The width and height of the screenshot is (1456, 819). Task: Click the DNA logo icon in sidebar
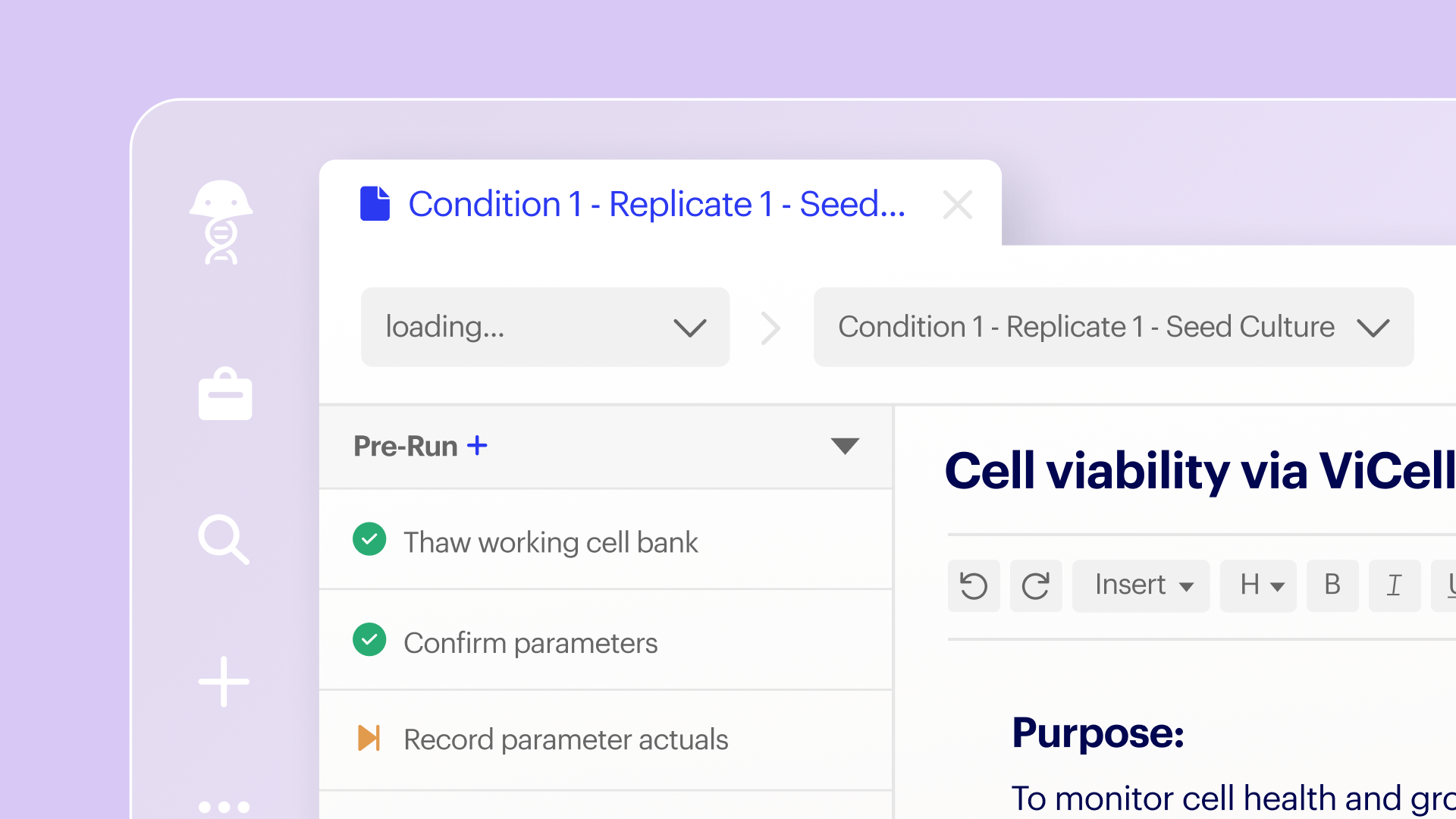click(221, 222)
